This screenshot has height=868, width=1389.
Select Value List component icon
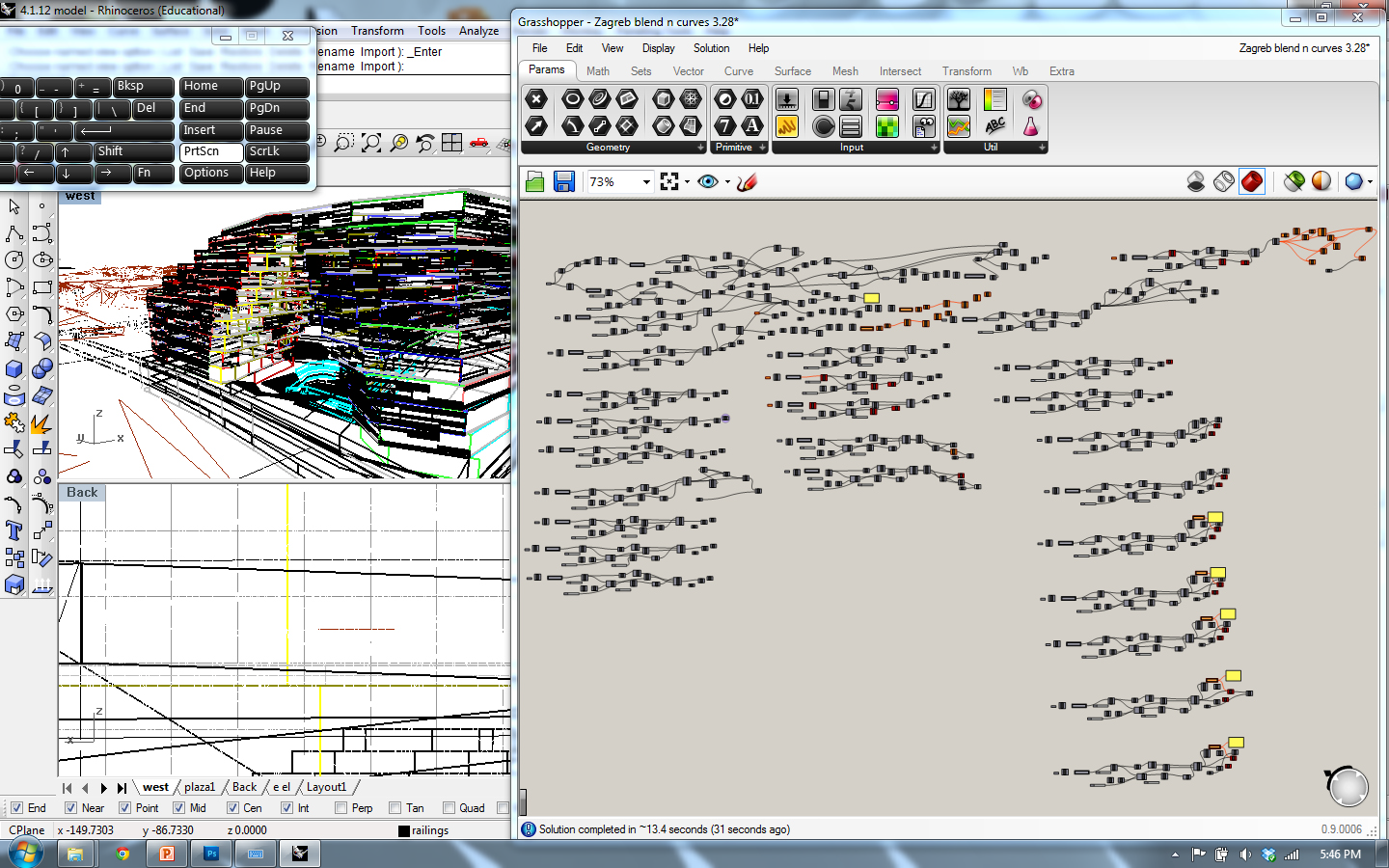pyautogui.click(x=851, y=126)
